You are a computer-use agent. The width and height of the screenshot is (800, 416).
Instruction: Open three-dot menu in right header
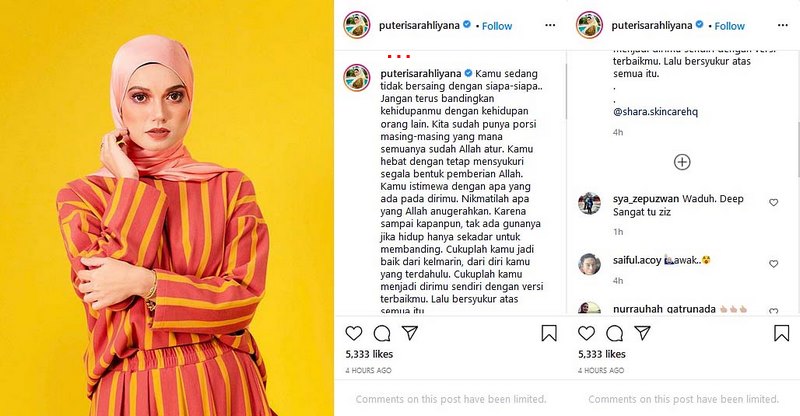[783, 25]
